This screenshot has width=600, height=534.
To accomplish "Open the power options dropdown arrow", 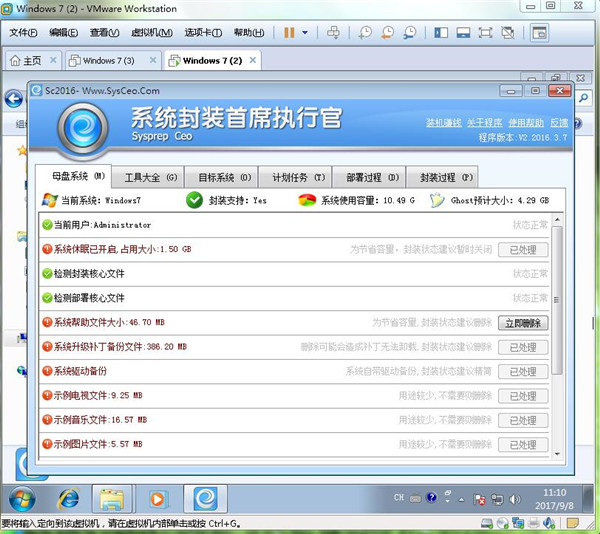I will click(305, 33).
